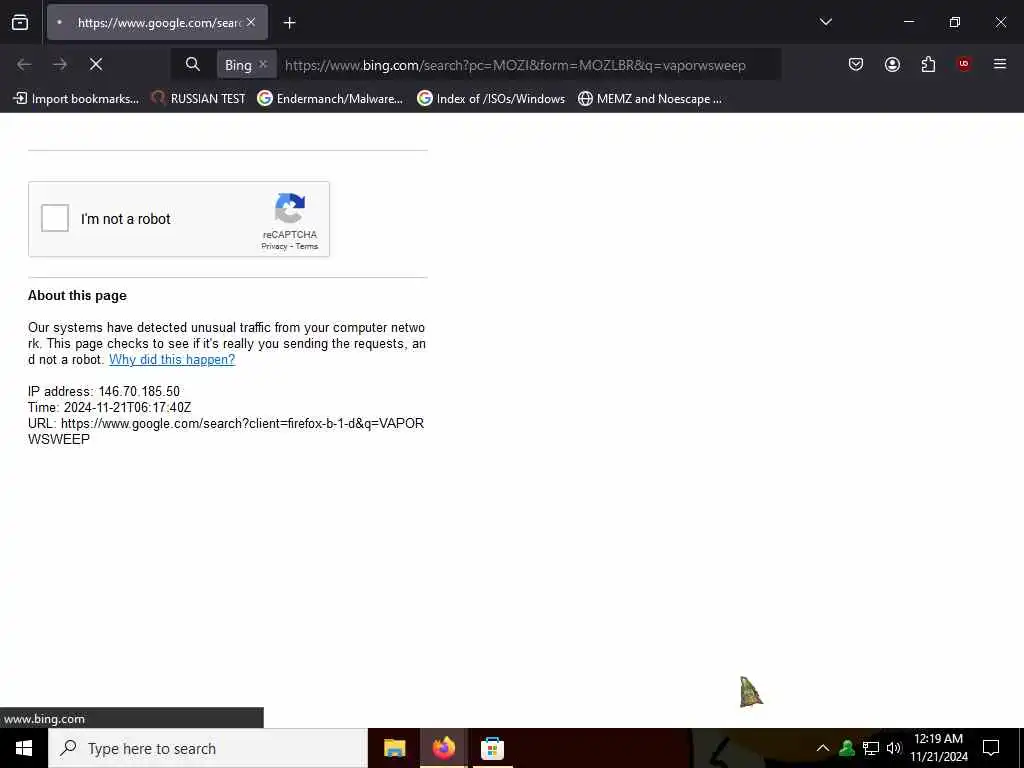Open the list all tabs dropdown

pos(825,22)
